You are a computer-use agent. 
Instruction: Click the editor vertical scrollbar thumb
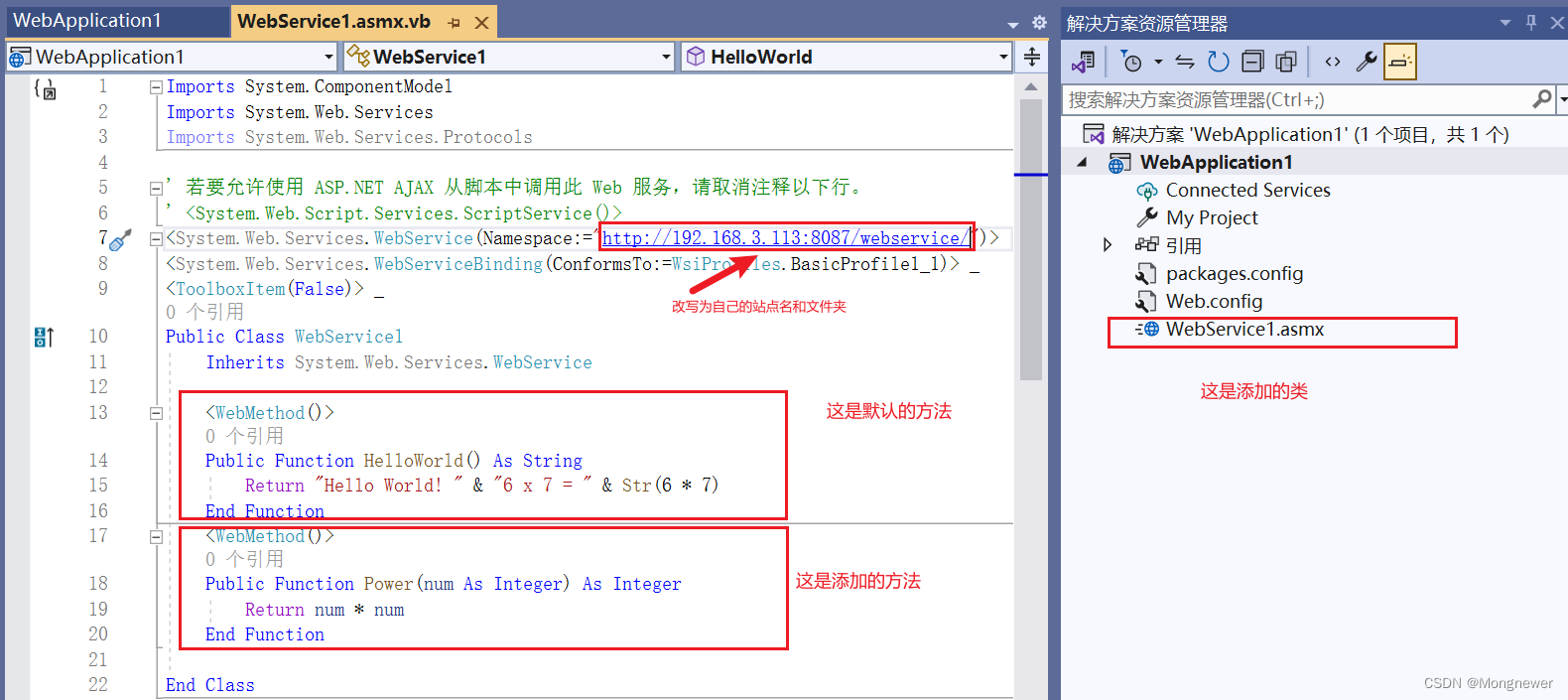[x=1031, y=238]
